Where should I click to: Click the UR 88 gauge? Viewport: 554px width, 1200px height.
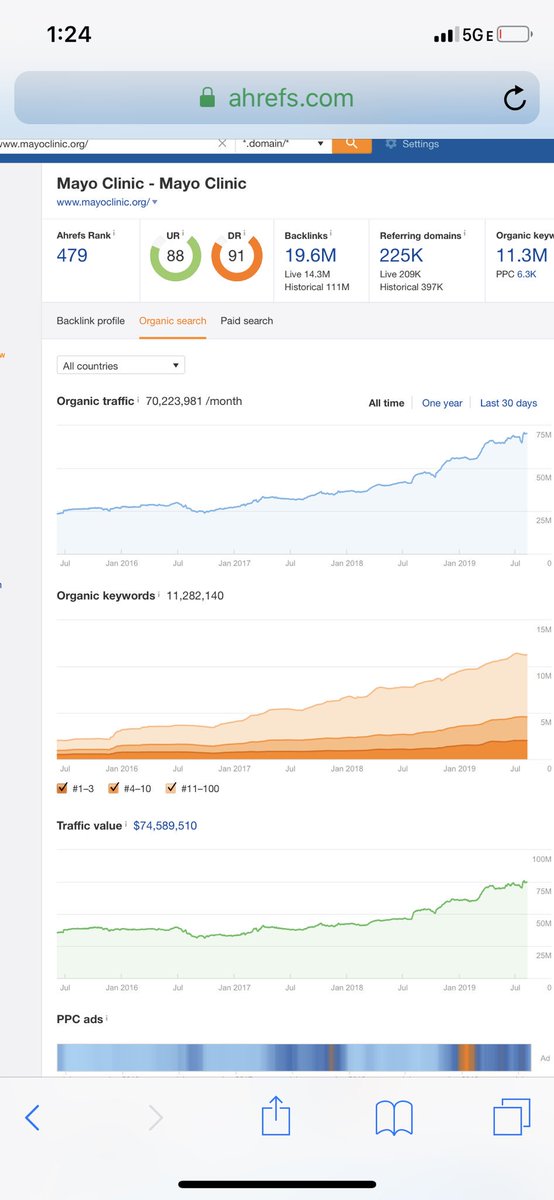(x=174, y=258)
